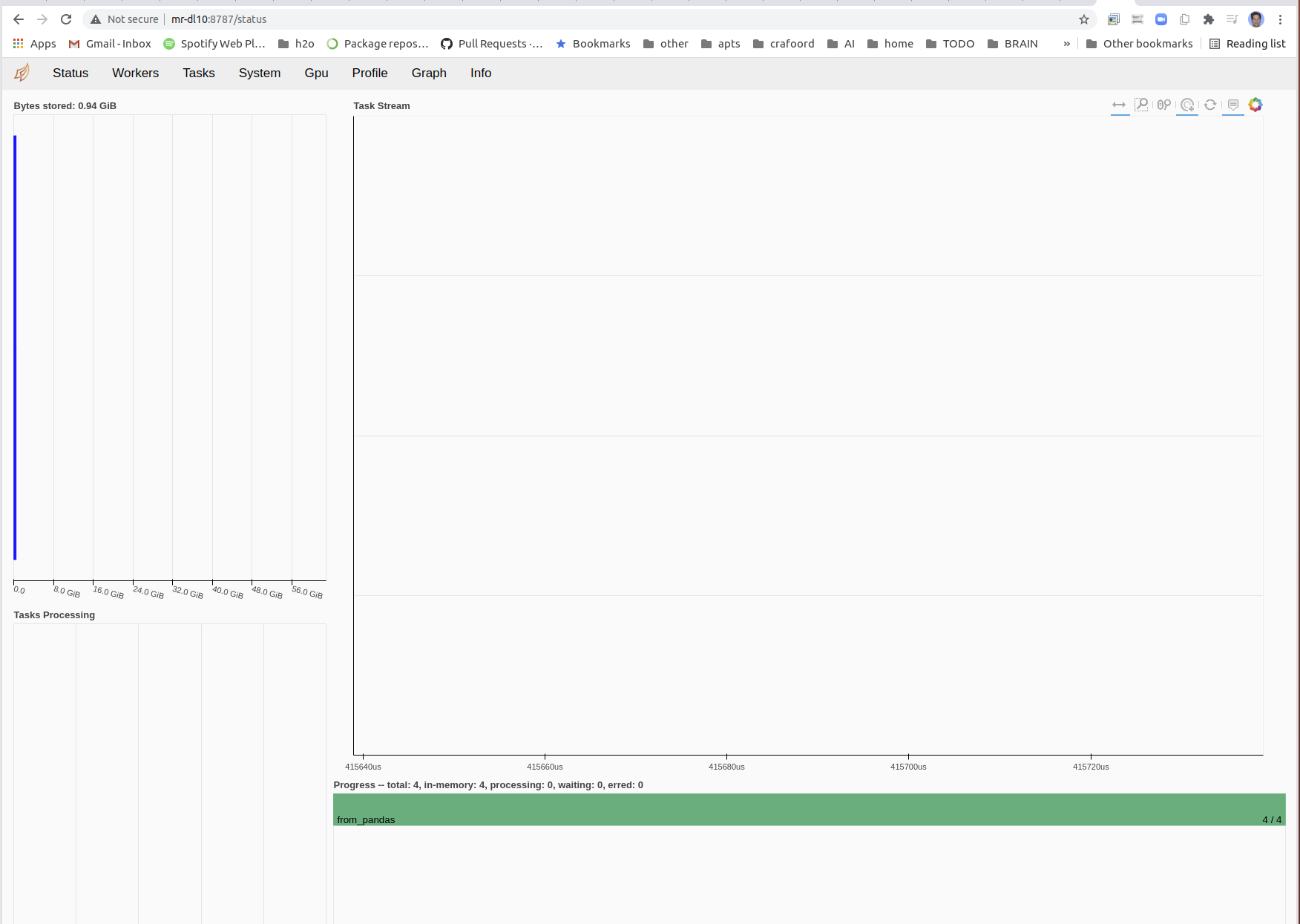Open the Gpu dashboard tab
The width and height of the screenshot is (1300, 924).
click(316, 73)
